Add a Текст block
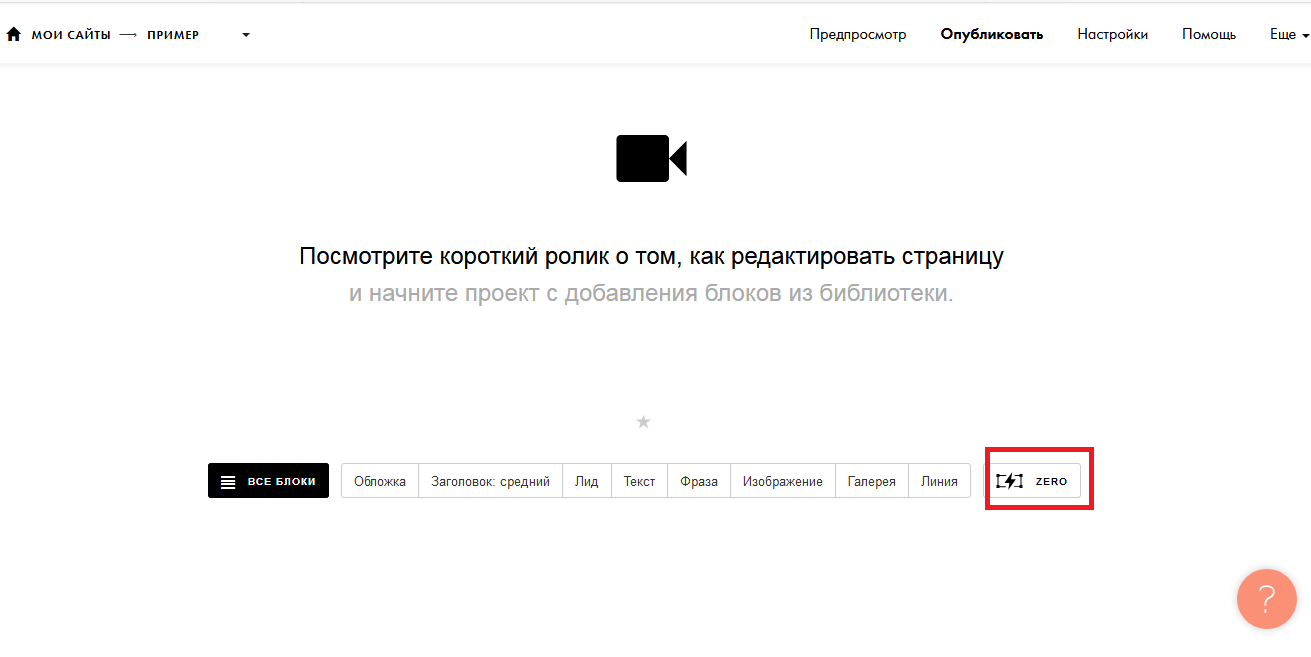Screen dimensions: 1311x657 [640, 481]
